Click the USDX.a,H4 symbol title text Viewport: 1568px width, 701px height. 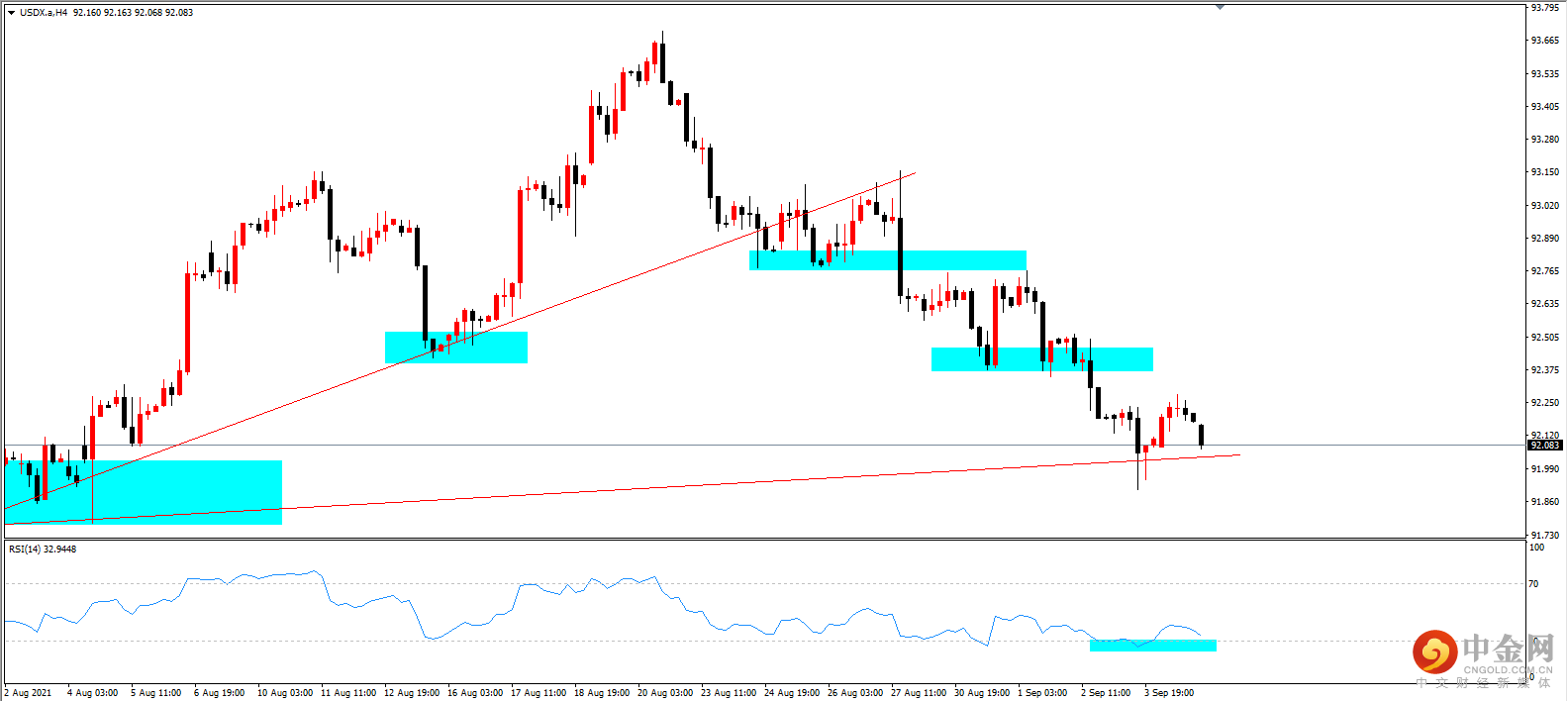coord(44,13)
